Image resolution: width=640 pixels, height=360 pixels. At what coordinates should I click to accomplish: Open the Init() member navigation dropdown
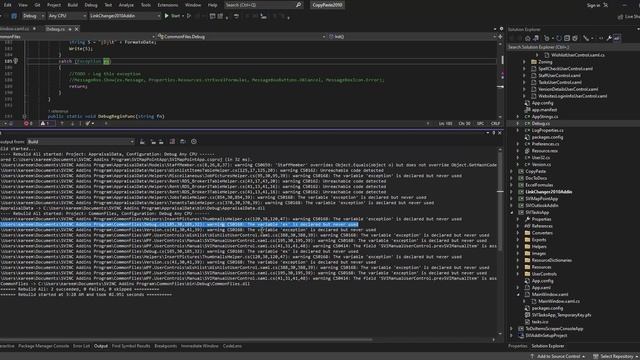tap(412, 36)
